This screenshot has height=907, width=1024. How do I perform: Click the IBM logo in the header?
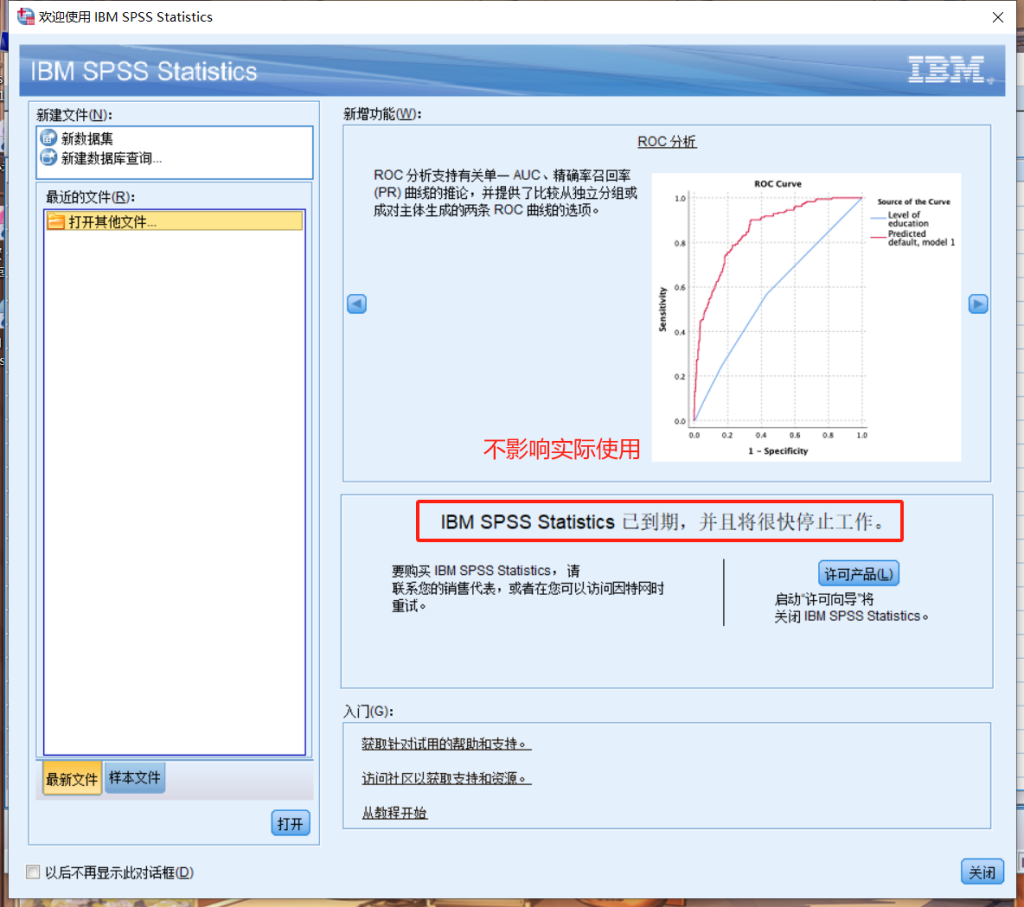point(944,70)
